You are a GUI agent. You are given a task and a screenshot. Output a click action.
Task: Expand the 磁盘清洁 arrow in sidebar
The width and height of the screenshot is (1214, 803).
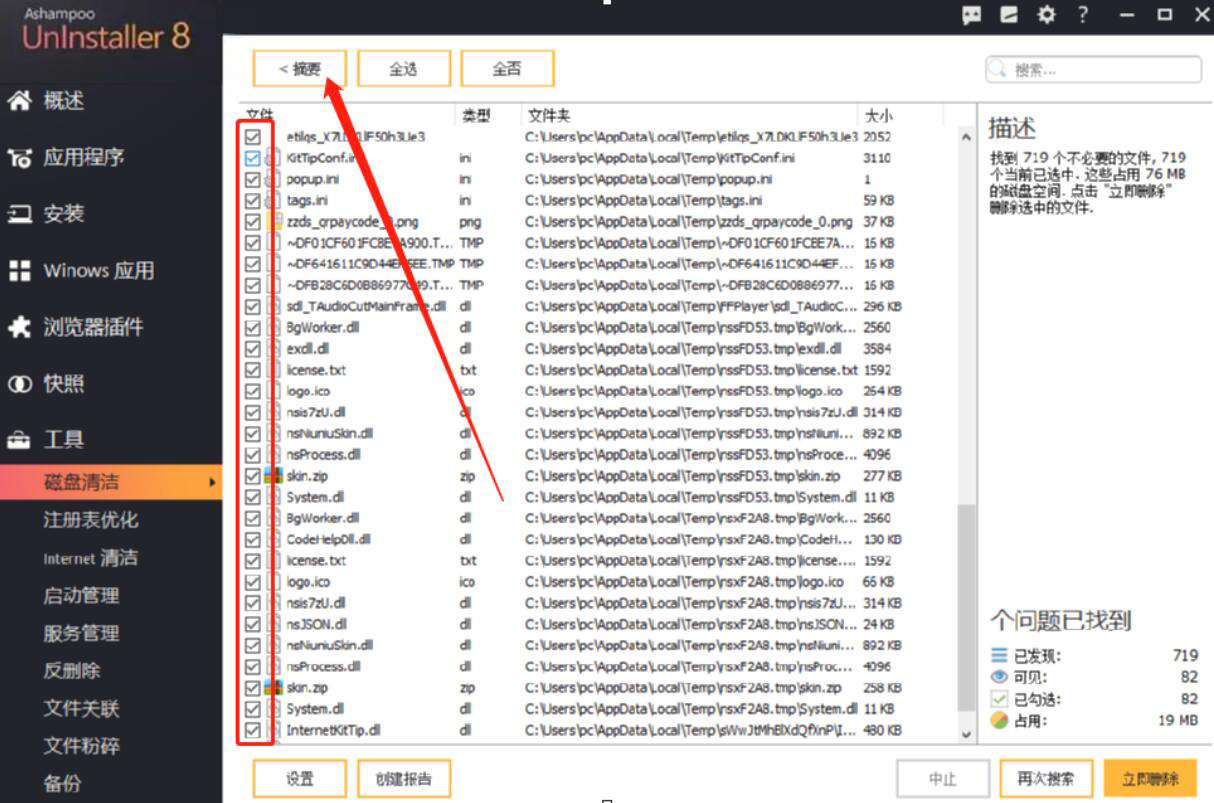pos(212,483)
